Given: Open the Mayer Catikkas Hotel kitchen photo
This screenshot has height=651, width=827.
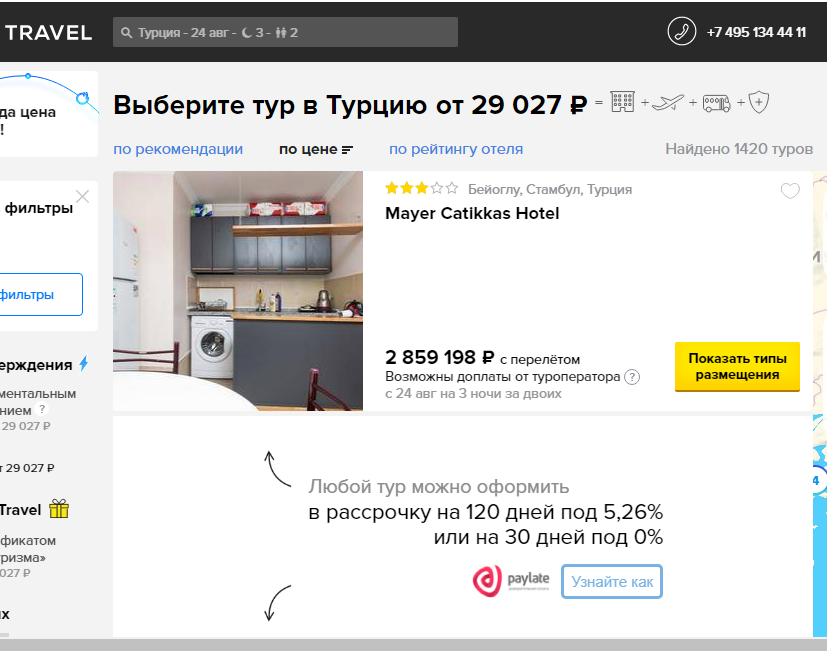Looking at the screenshot, I should click(238, 291).
